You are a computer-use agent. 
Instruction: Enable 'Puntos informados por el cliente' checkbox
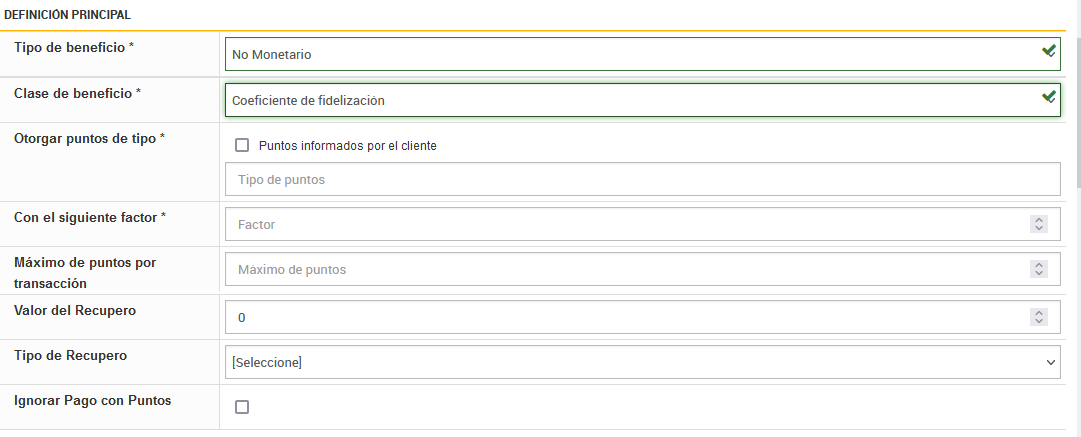point(241,145)
